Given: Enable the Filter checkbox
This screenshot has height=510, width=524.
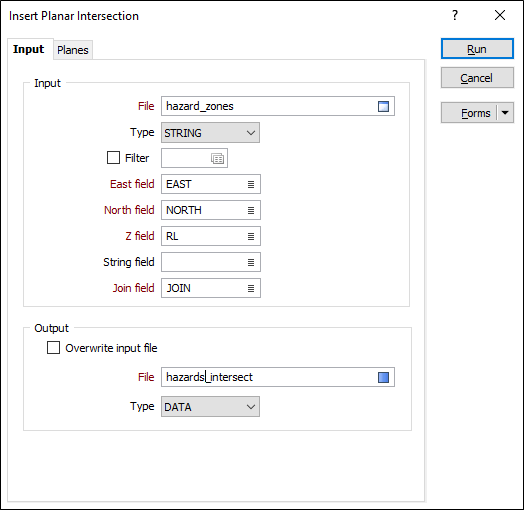Looking at the screenshot, I should point(113,157).
